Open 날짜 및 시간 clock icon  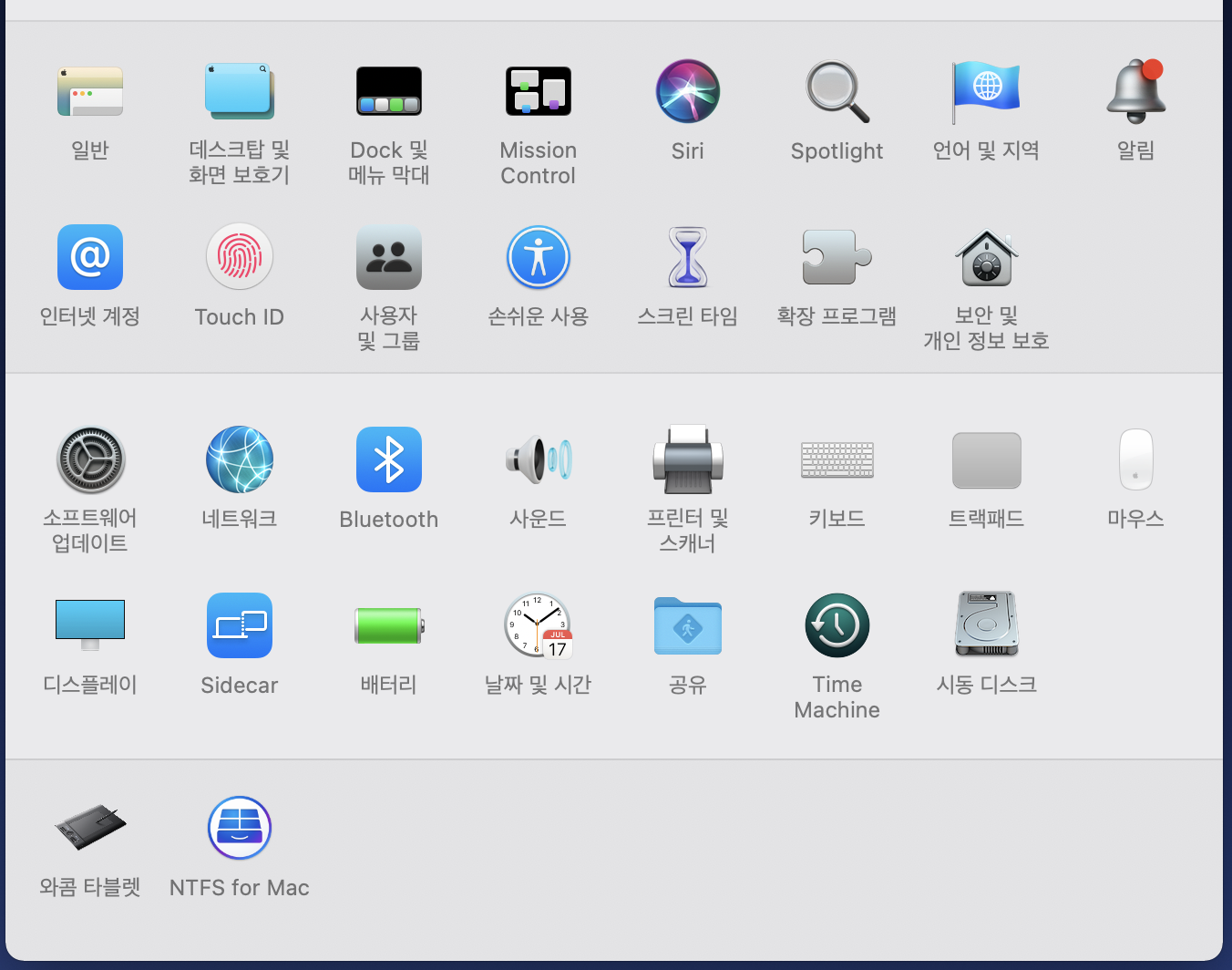[539, 625]
